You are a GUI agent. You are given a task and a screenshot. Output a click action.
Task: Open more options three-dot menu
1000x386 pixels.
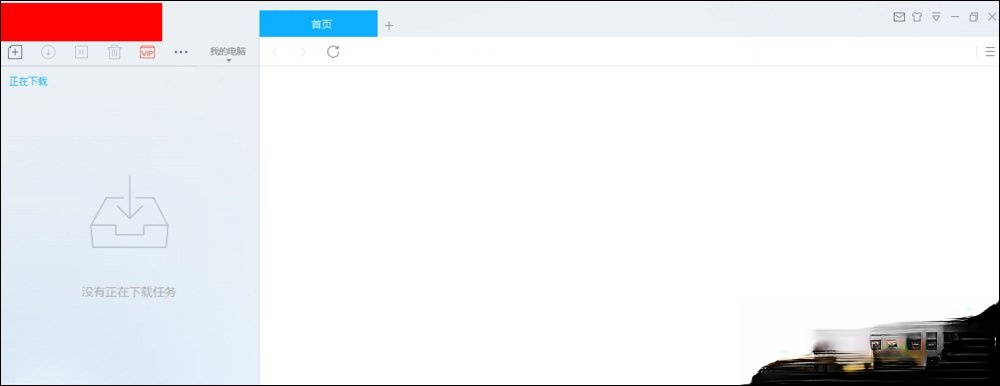tap(181, 52)
